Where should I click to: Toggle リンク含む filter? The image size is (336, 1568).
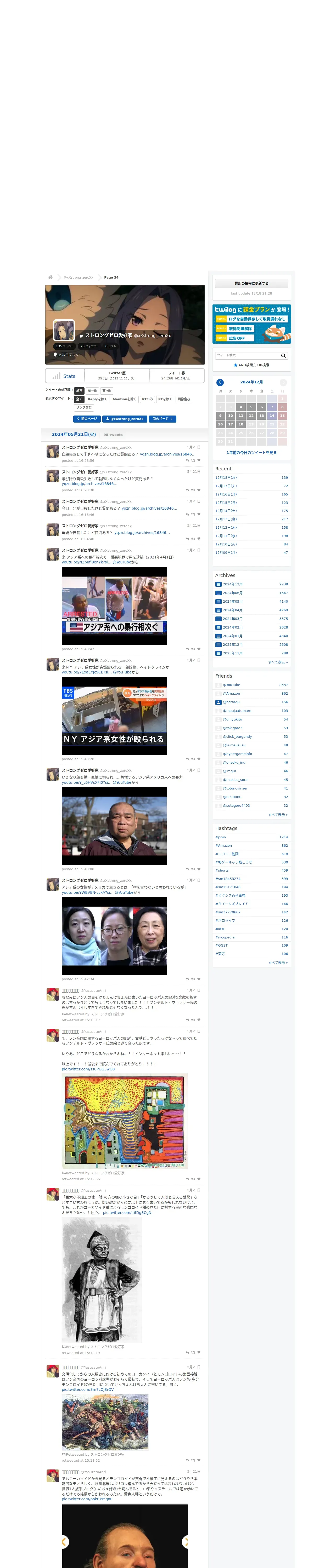point(84,408)
